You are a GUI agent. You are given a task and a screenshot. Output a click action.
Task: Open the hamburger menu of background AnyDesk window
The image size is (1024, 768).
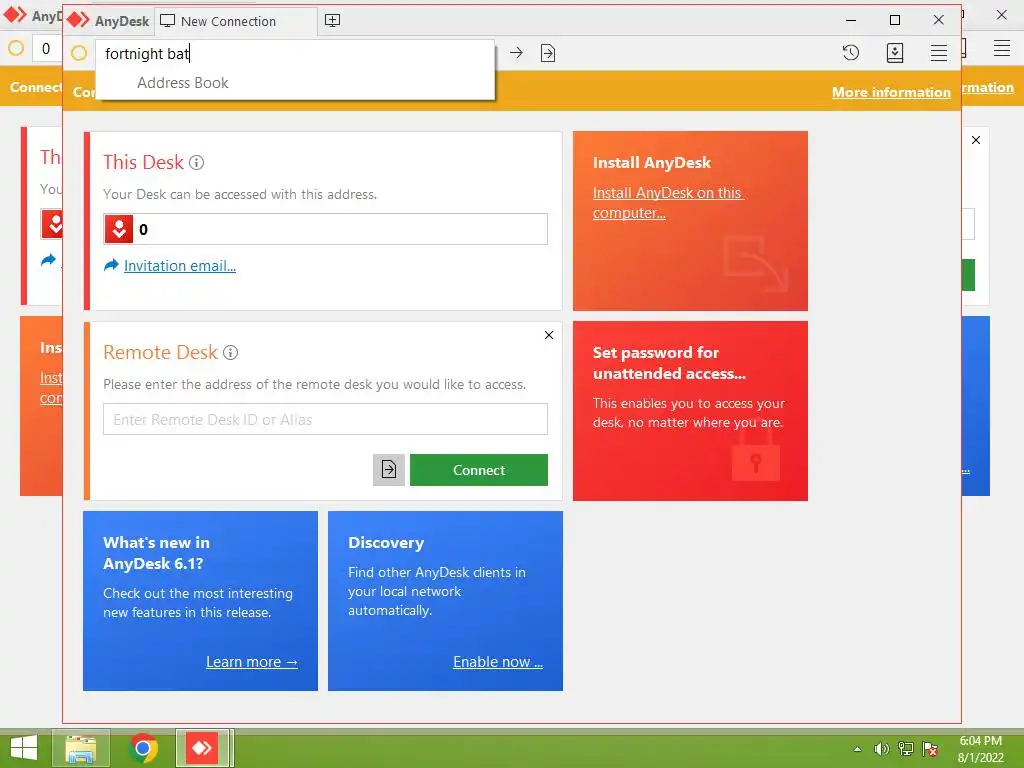click(x=1002, y=48)
